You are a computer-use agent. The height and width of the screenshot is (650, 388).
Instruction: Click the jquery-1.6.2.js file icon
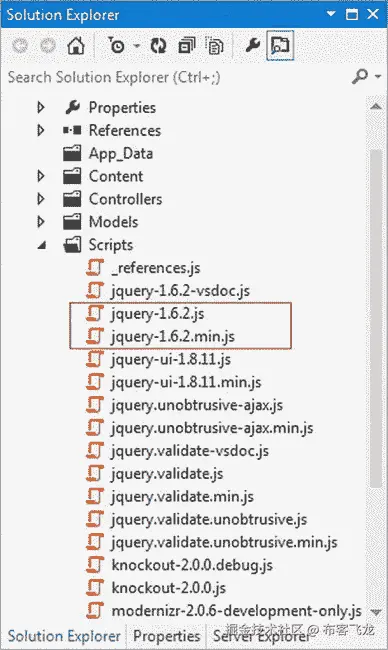tap(95, 313)
